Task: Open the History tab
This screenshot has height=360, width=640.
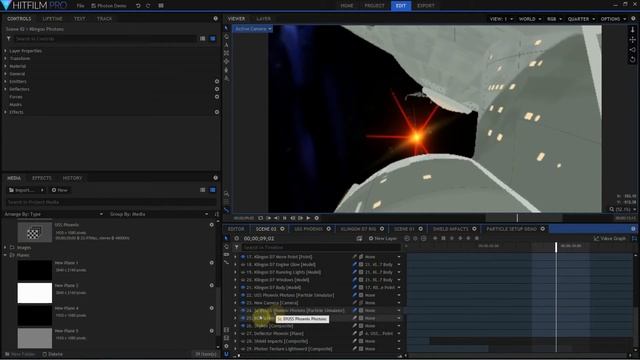Action: click(72, 178)
